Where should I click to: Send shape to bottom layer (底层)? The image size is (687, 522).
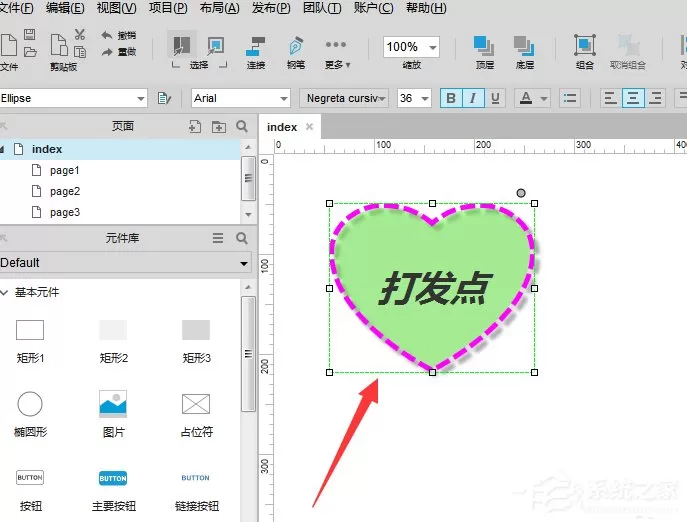point(524,52)
